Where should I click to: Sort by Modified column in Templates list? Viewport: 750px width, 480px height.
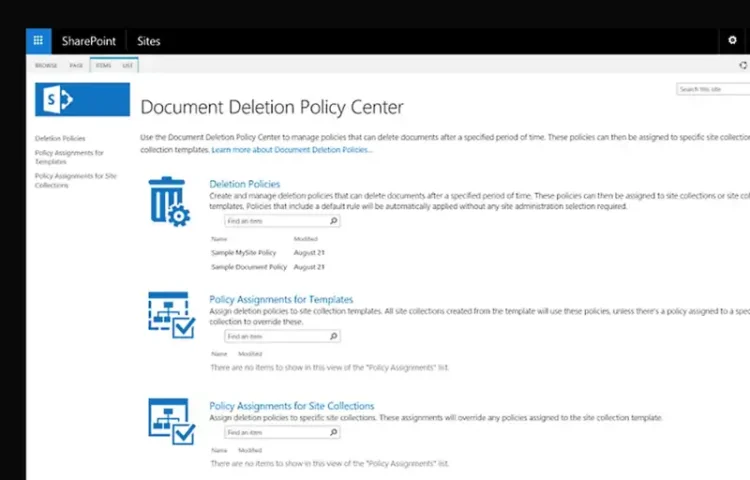250,354
